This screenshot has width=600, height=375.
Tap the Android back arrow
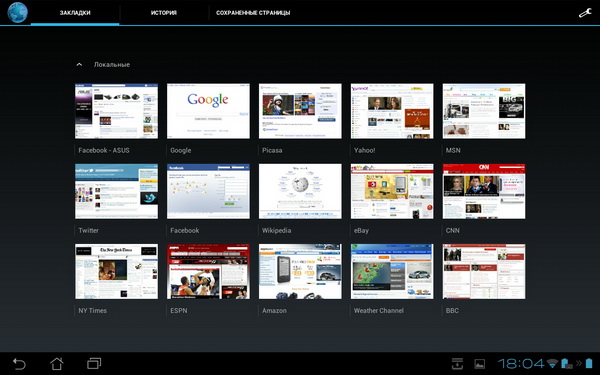coord(19,364)
